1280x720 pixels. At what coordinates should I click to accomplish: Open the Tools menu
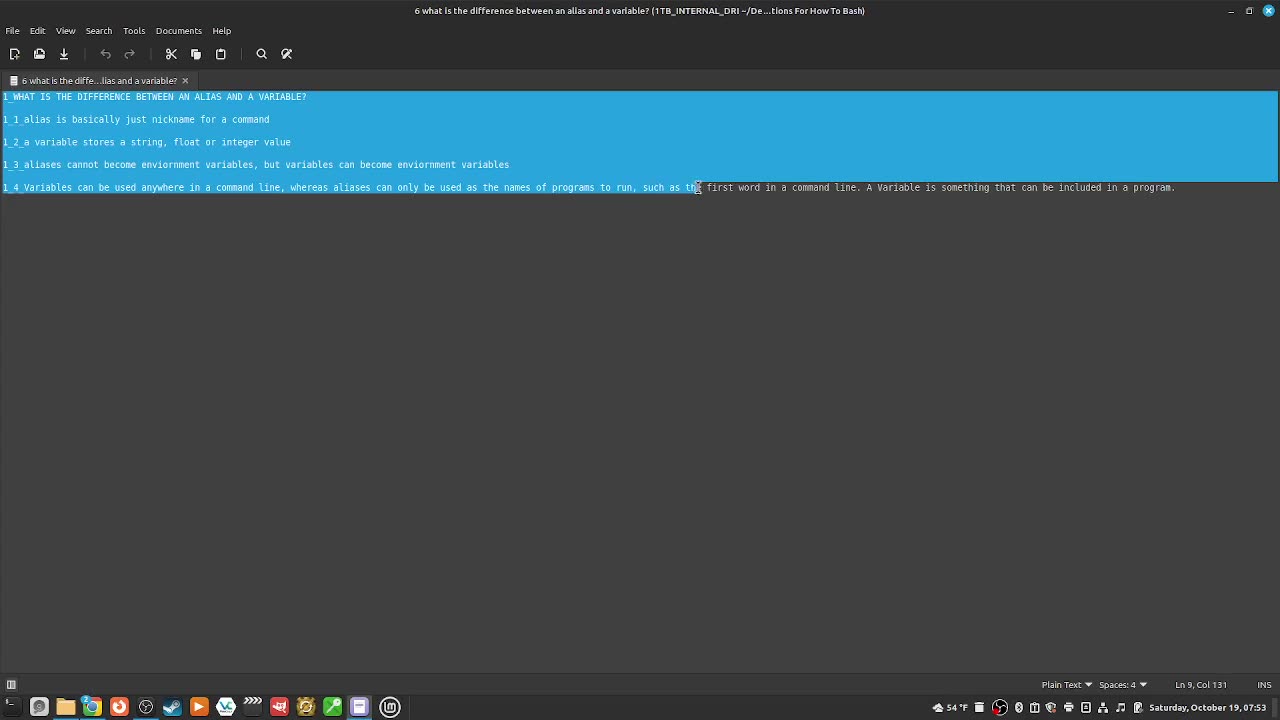click(x=134, y=31)
